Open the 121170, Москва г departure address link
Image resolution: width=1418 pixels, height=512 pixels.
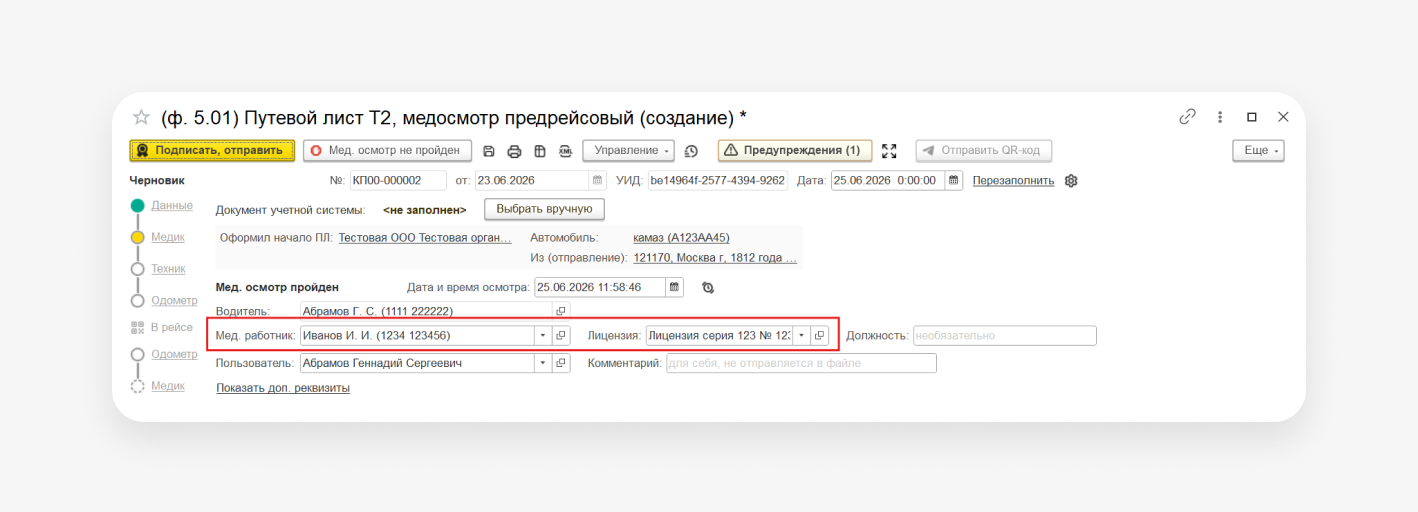715,258
